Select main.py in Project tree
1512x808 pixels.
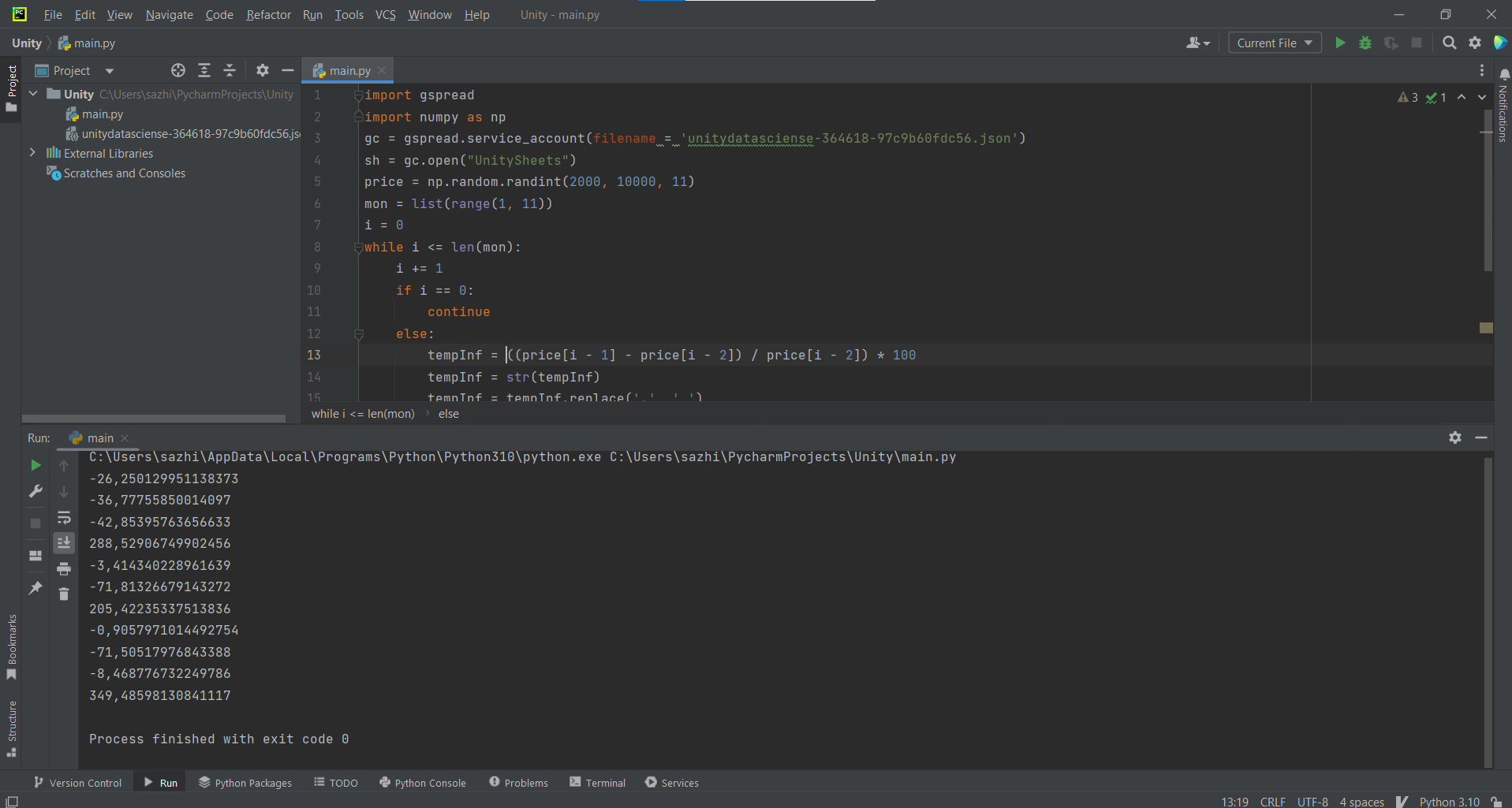click(x=103, y=114)
